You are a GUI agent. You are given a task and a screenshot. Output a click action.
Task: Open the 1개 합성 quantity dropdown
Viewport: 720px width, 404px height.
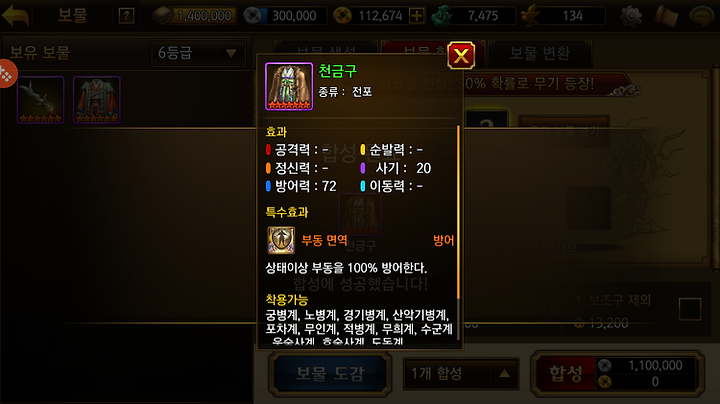461,373
